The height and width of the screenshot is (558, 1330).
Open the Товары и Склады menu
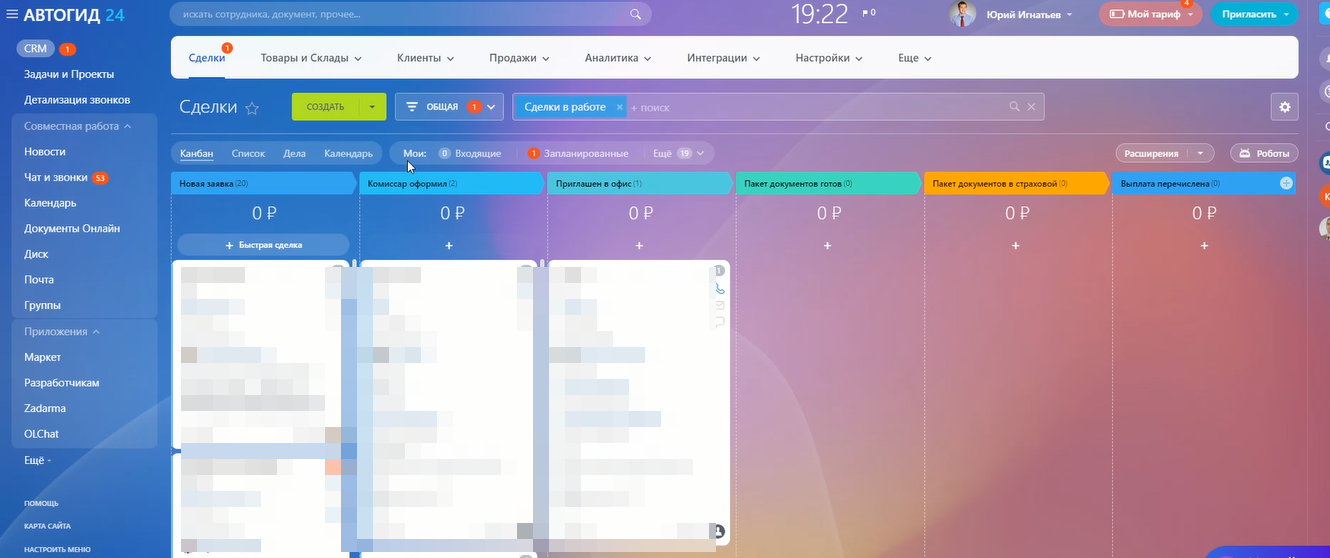click(311, 58)
